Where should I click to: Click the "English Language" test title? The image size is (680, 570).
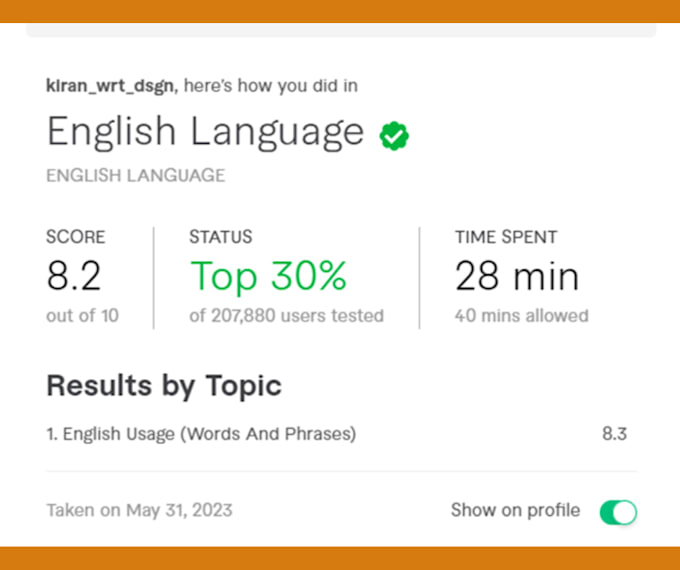tap(205, 132)
